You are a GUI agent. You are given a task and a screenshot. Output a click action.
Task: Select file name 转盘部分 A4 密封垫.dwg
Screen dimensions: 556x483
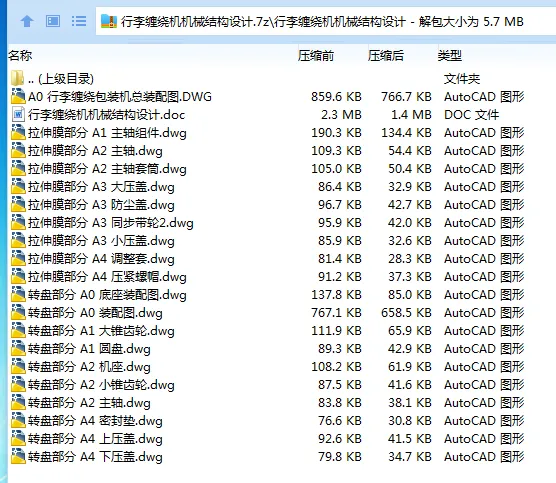pos(95,421)
